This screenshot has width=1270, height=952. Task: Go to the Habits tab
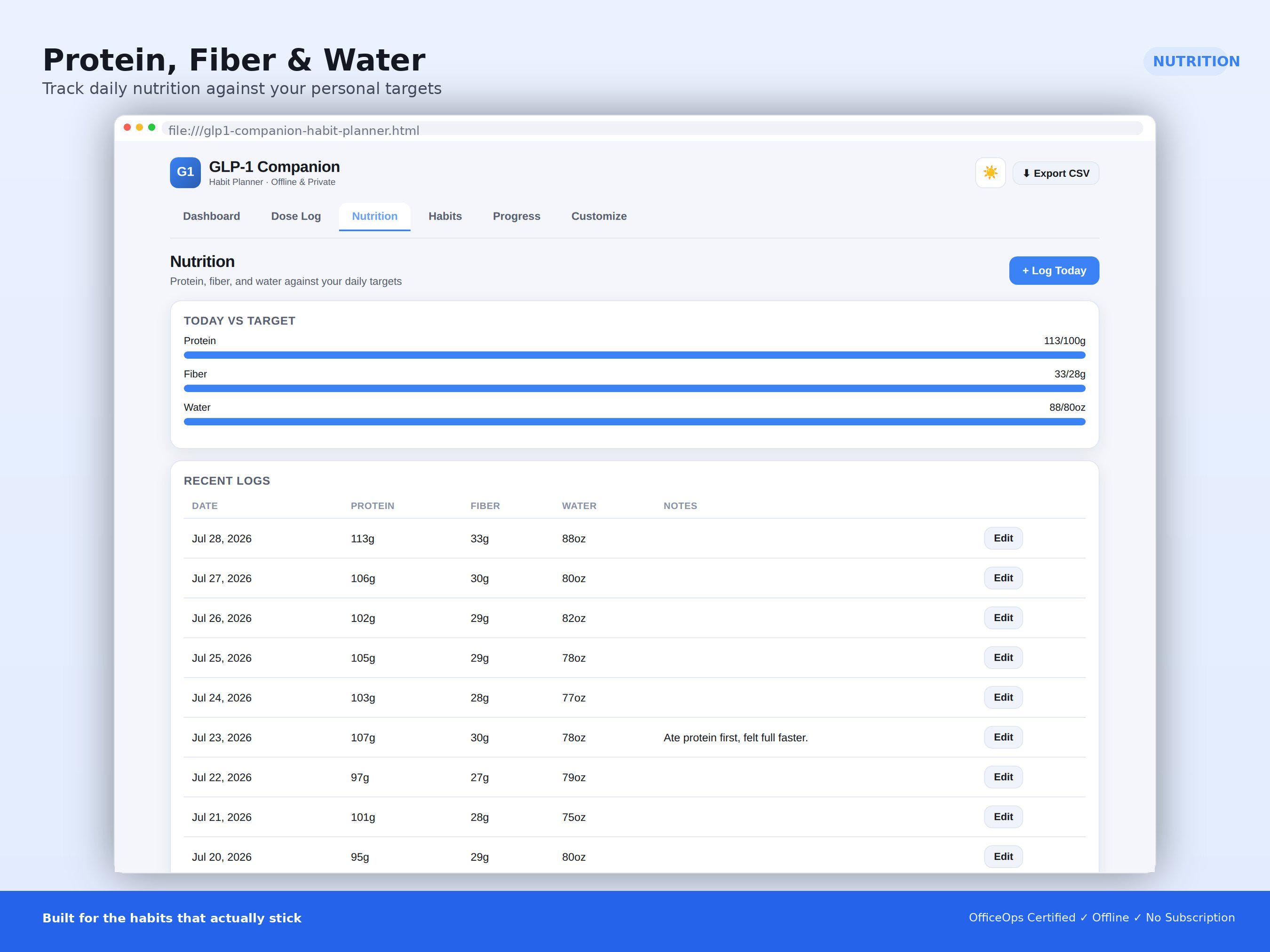pyautogui.click(x=445, y=216)
